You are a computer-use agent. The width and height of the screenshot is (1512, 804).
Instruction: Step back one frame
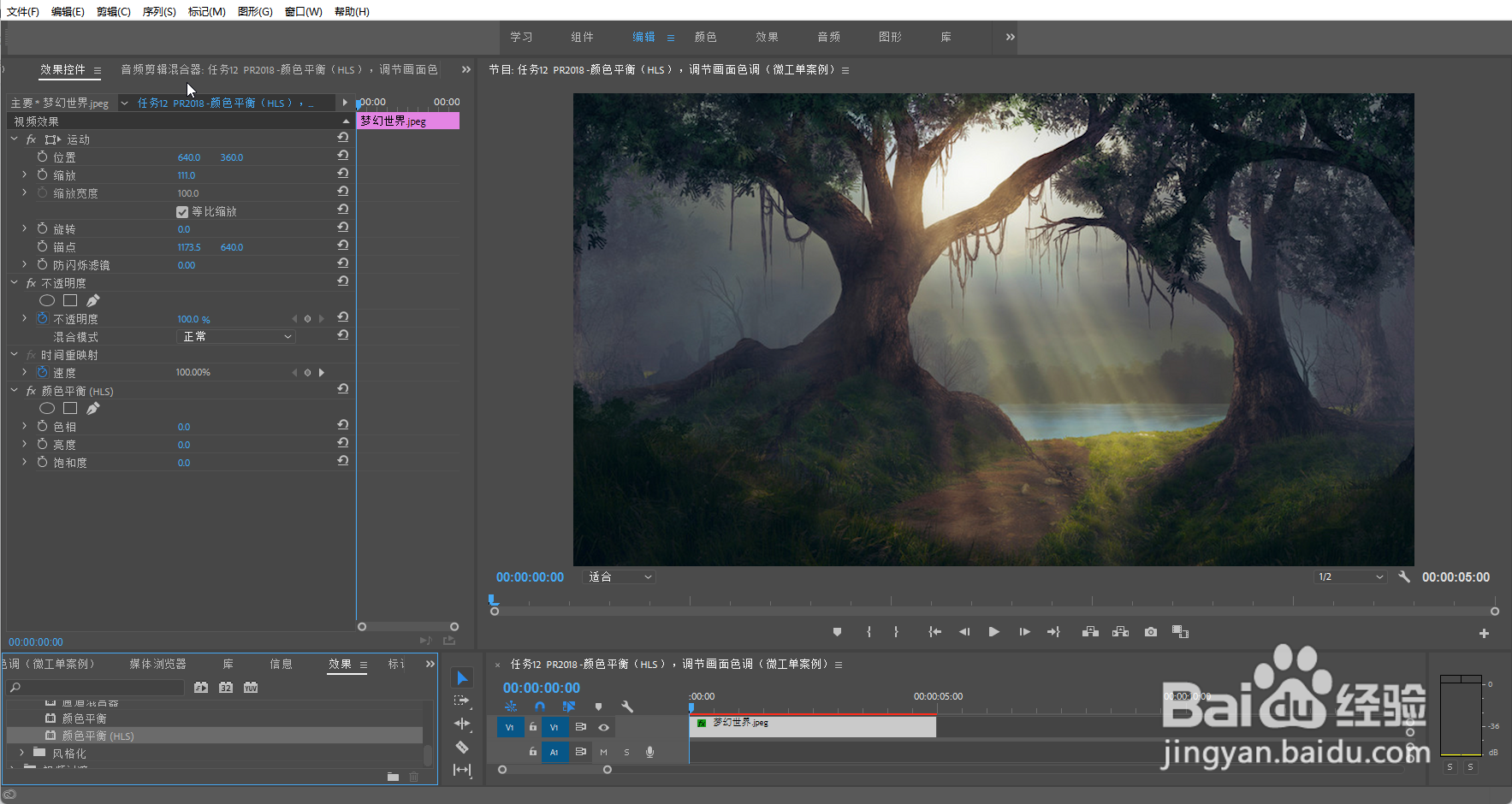[x=964, y=632]
